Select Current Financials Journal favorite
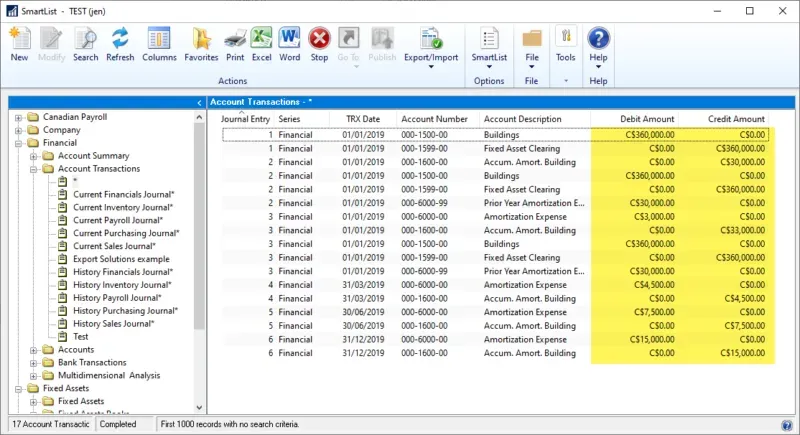The image size is (800, 435). [123, 194]
